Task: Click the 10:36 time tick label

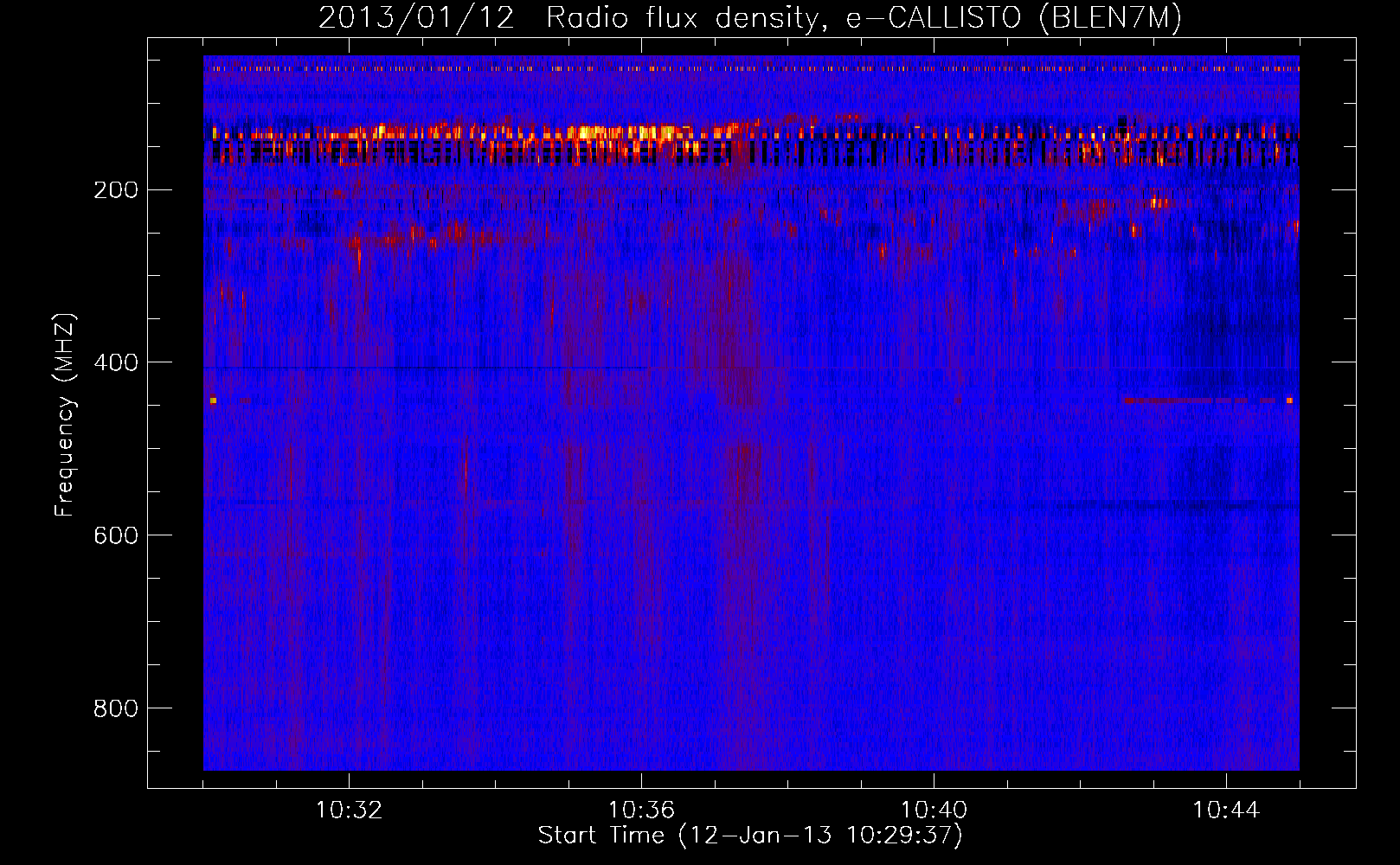Action: click(x=641, y=811)
